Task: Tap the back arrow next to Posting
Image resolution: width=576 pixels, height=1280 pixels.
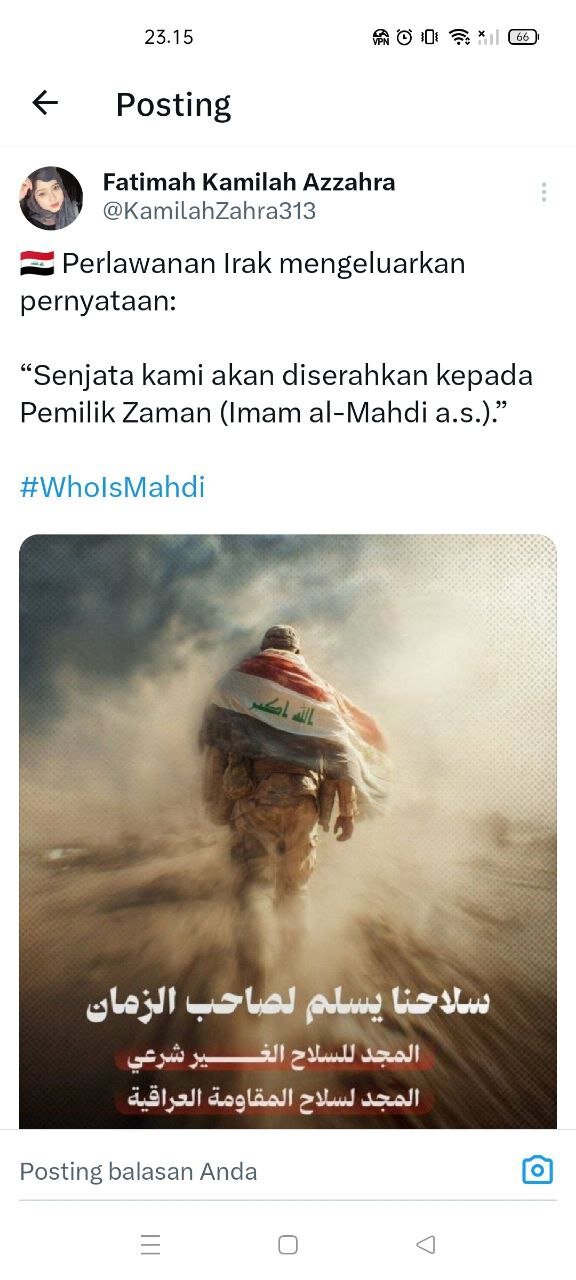Action: tap(45, 102)
